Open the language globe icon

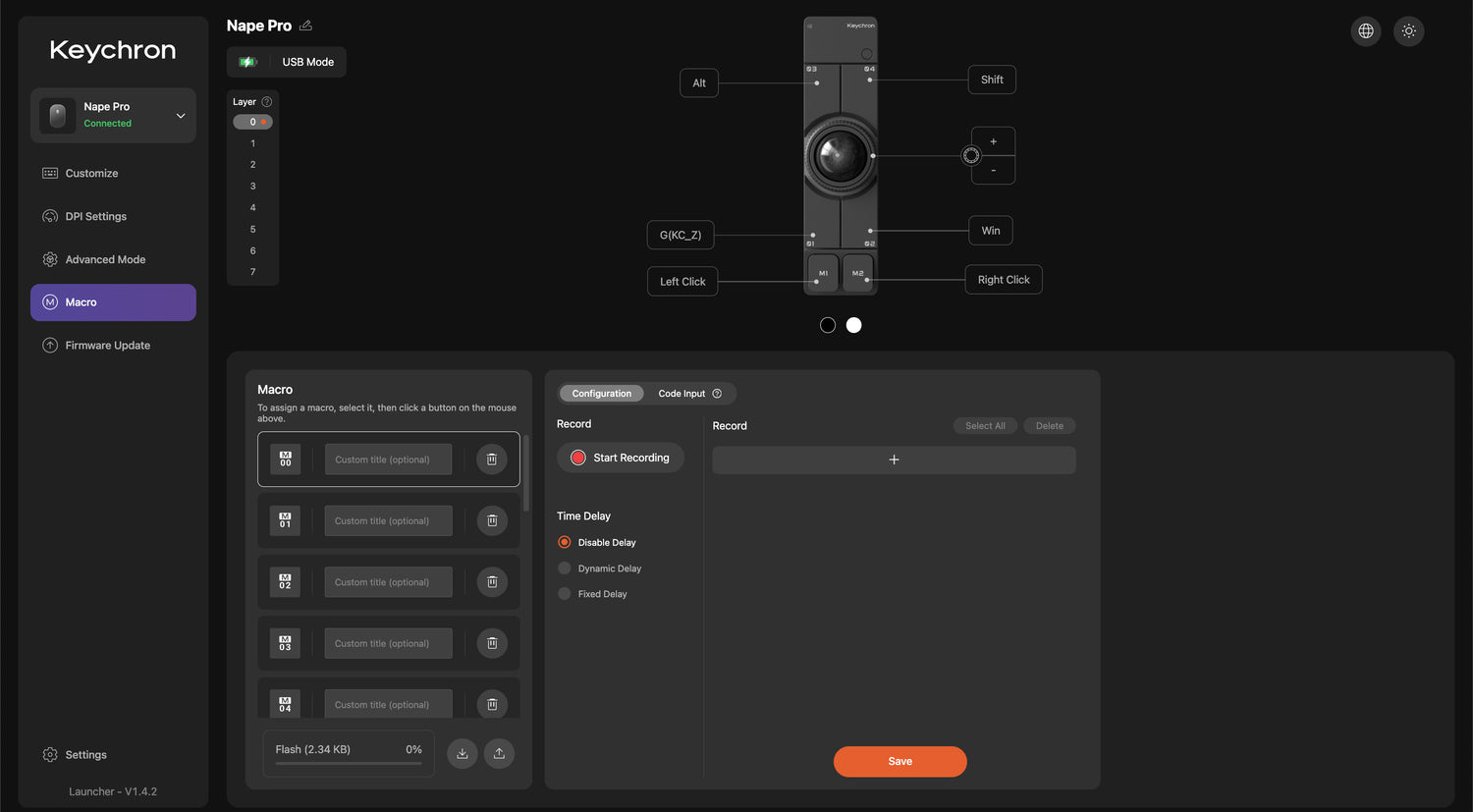pyautogui.click(x=1366, y=31)
